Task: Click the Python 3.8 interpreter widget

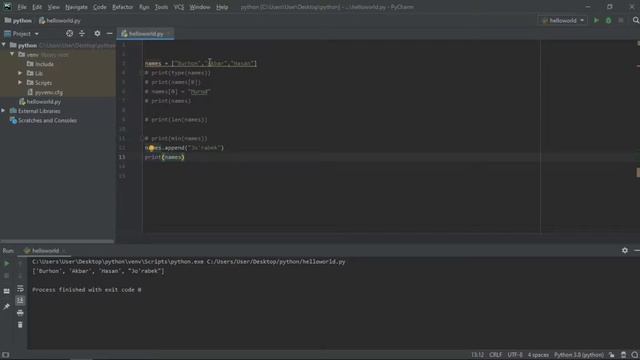Action: 578,355
